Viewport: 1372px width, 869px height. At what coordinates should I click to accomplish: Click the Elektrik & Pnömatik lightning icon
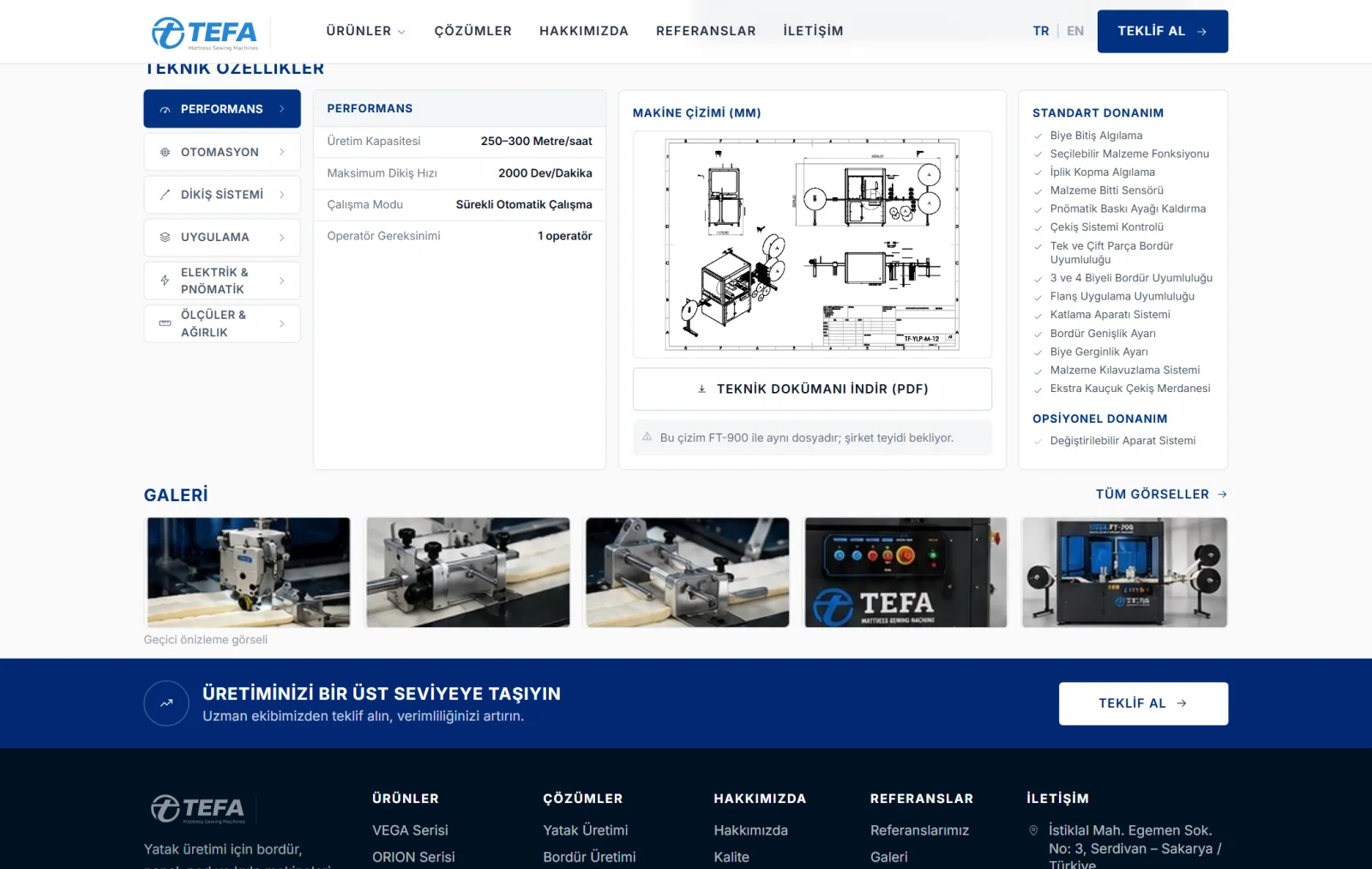point(165,281)
